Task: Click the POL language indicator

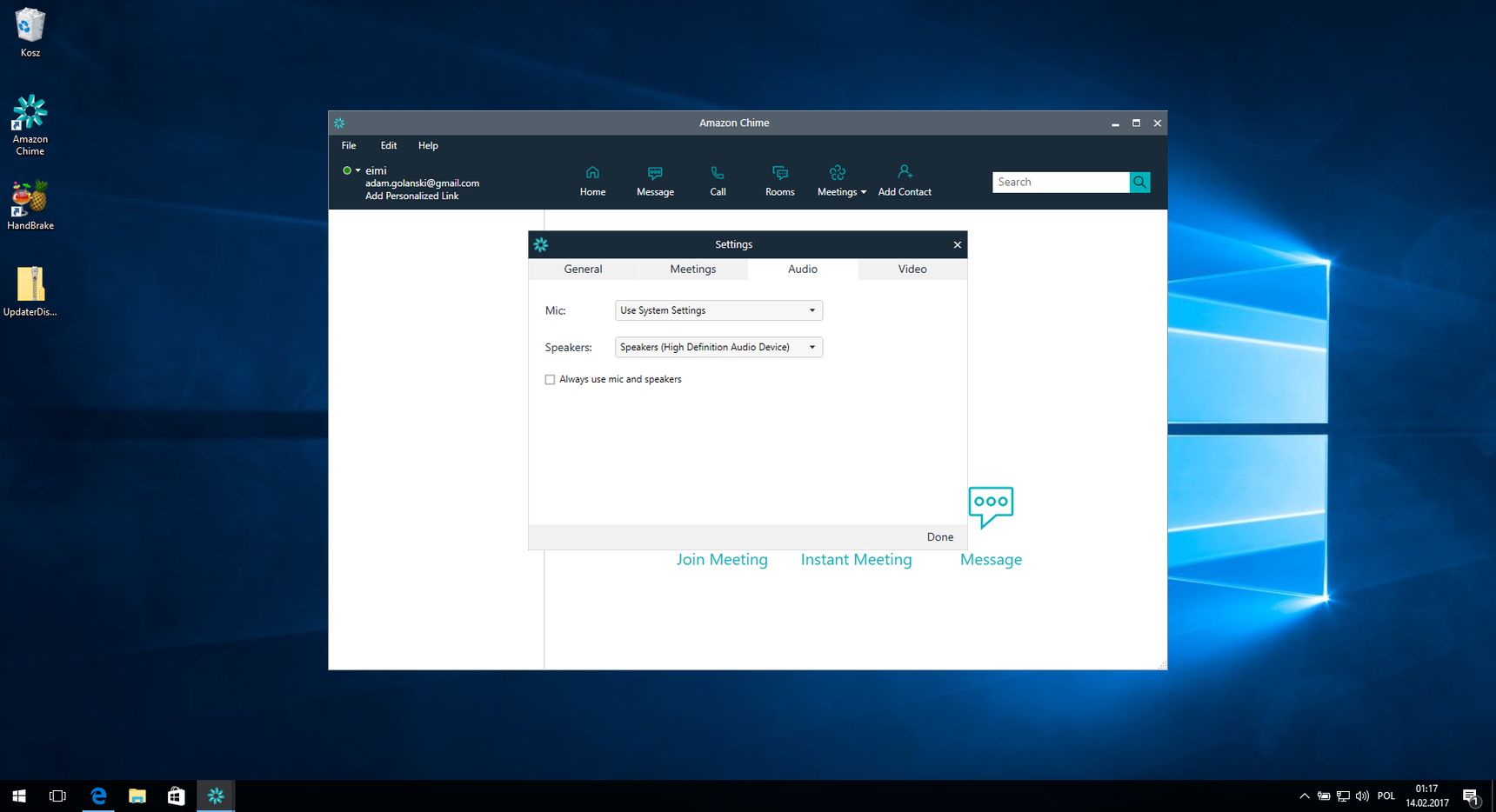Action: [1386, 795]
